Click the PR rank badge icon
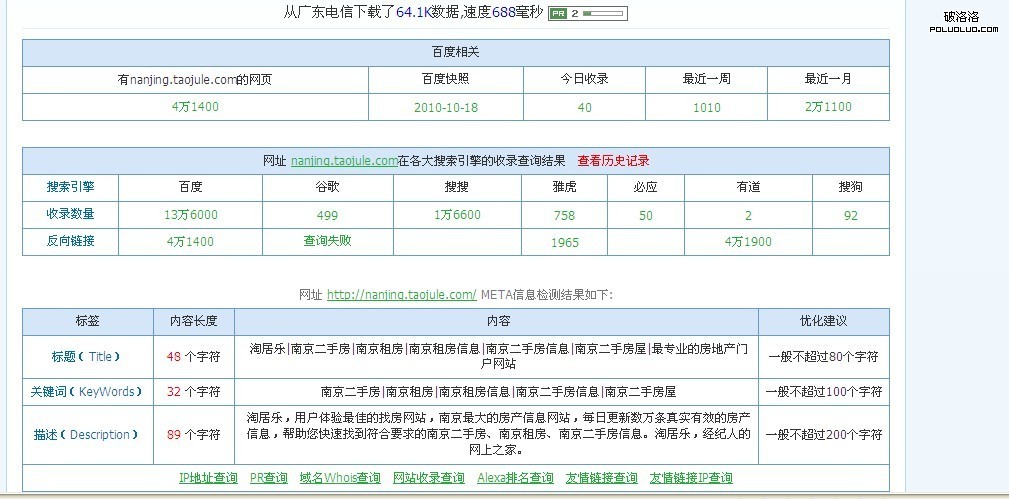The width and height of the screenshot is (1009, 499). tap(559, 14)
